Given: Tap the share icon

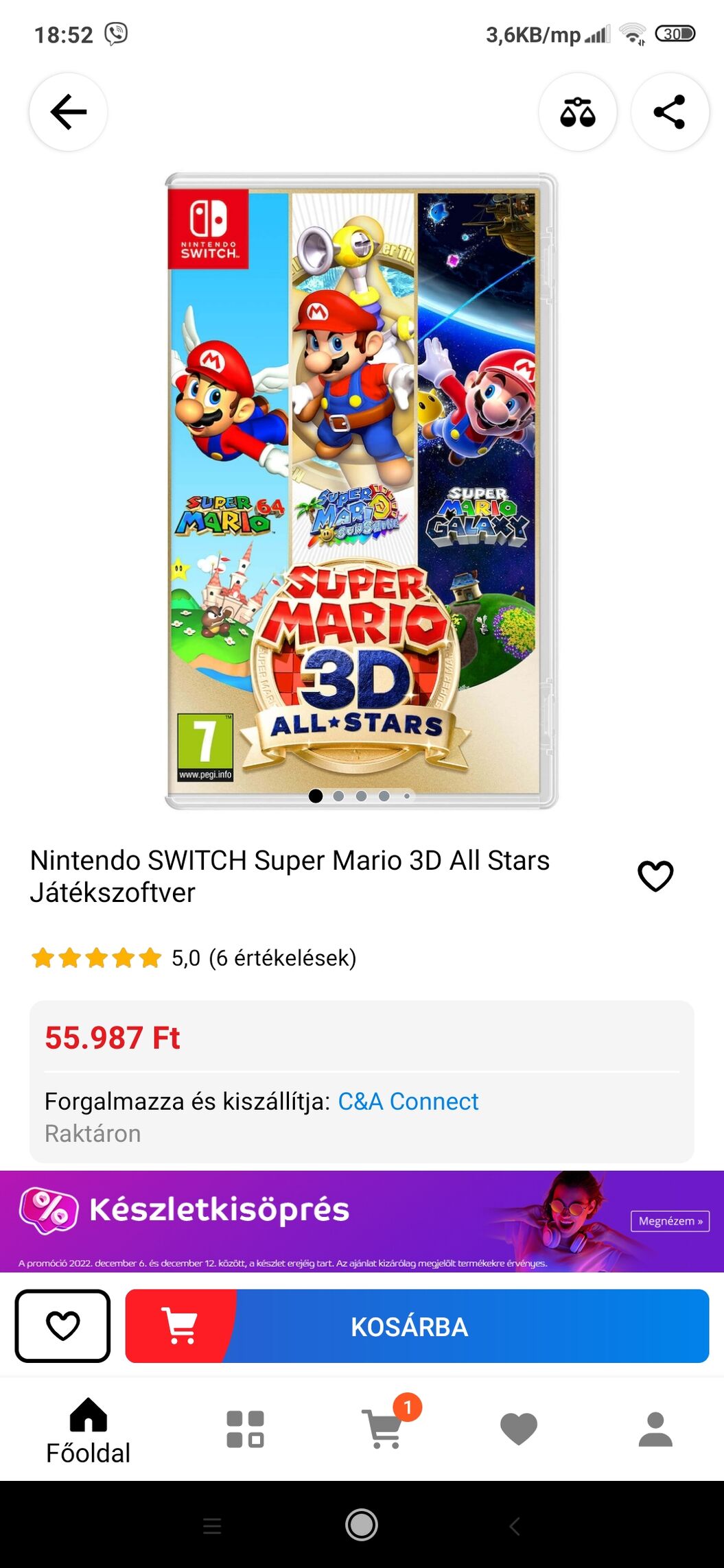Looking at the screenshot, I should 669,112.
